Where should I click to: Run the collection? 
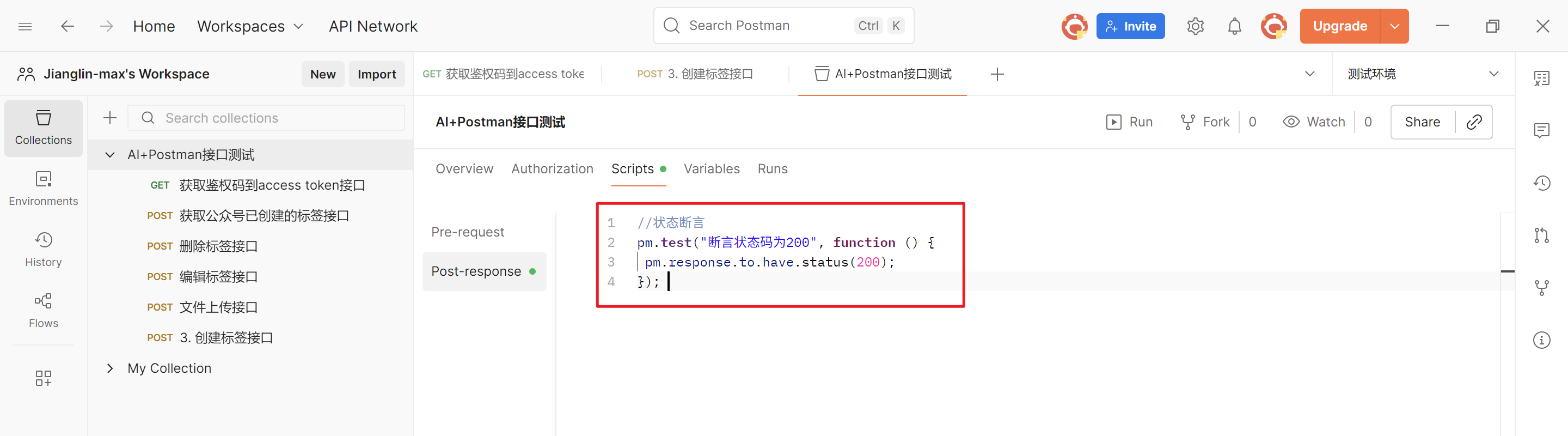[x=1129, y=122]
